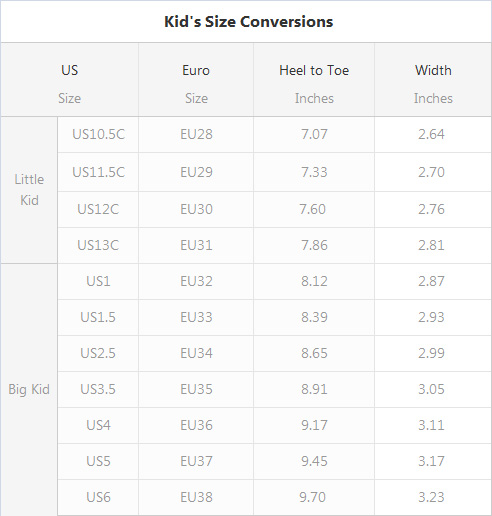Click the US10.5C size cell

pyautogui.click(x=98, y=135)
